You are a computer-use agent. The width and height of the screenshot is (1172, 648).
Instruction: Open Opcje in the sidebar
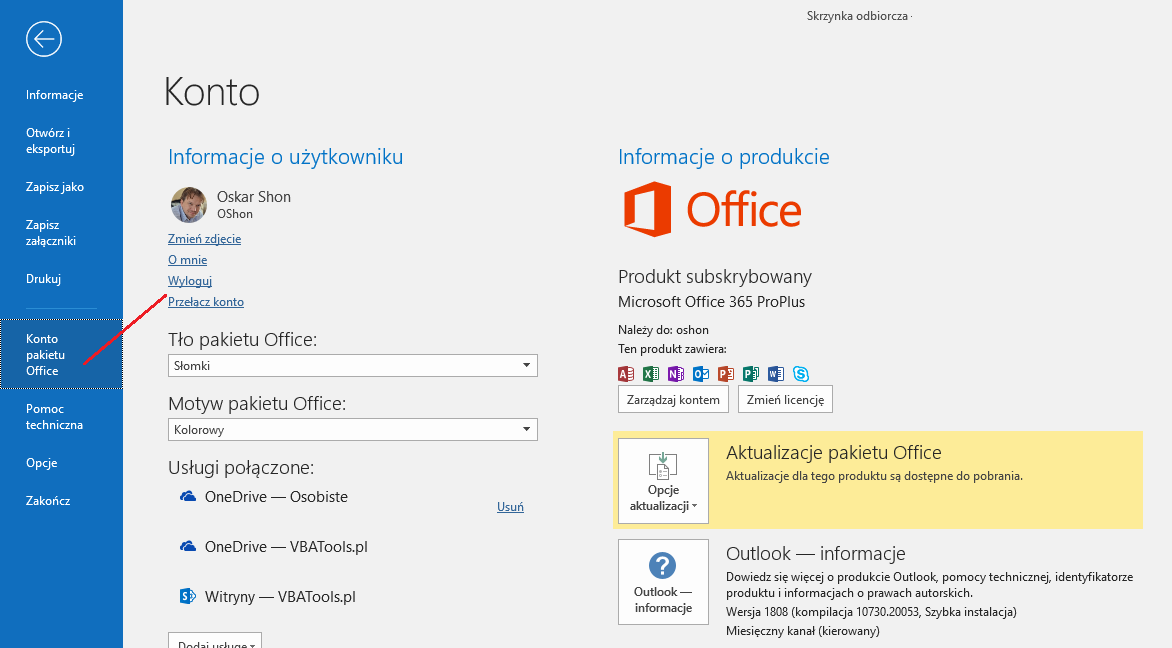coord(41,463)
